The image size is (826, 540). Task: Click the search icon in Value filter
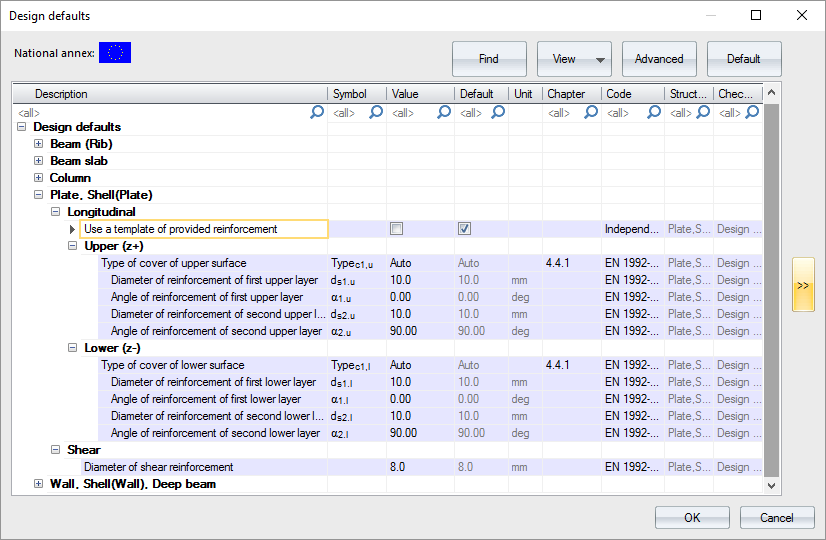pyautogui.click(x=444, y=112)
